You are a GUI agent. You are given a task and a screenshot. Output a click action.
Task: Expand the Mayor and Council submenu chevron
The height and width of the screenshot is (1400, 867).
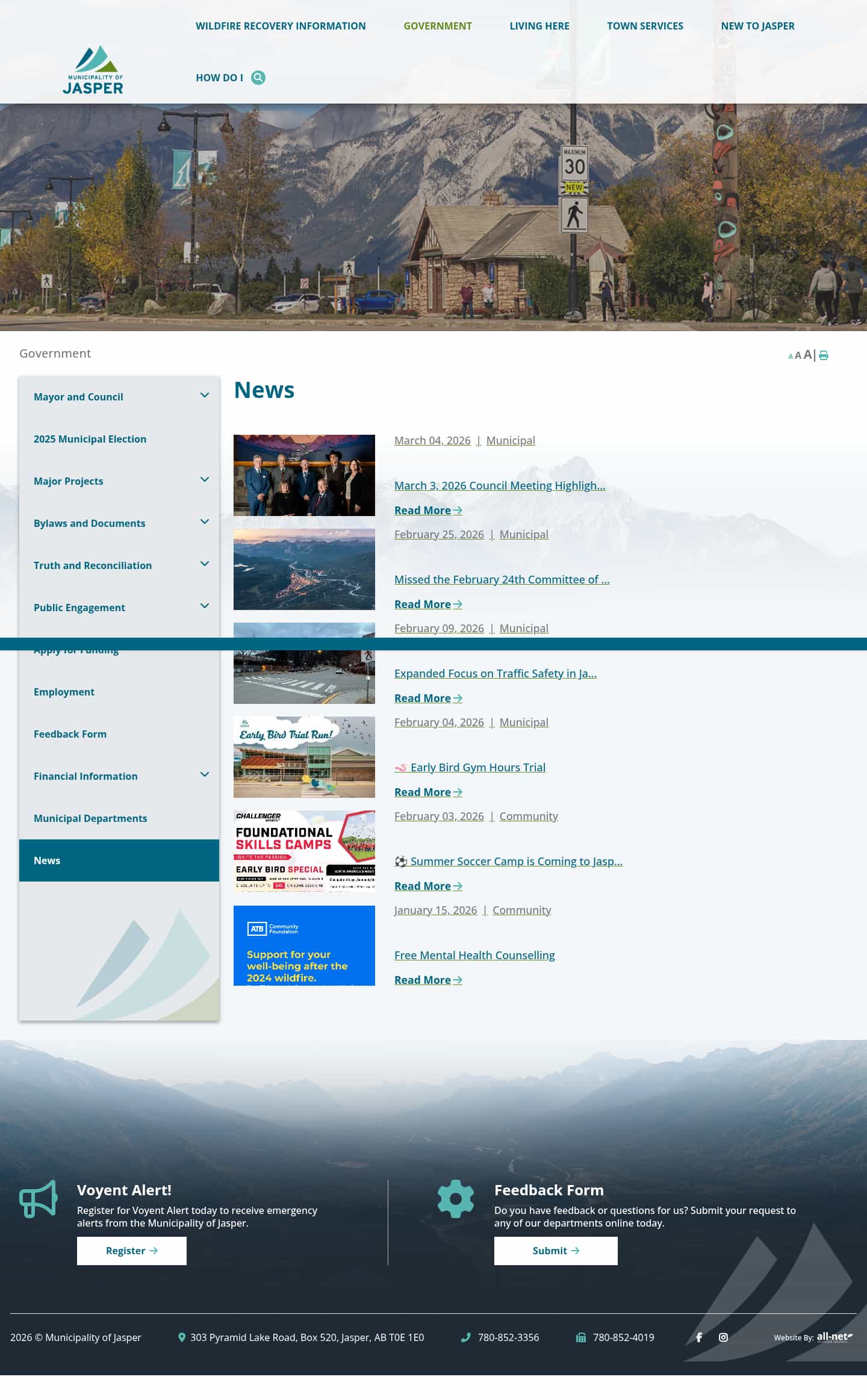point(205,395)
